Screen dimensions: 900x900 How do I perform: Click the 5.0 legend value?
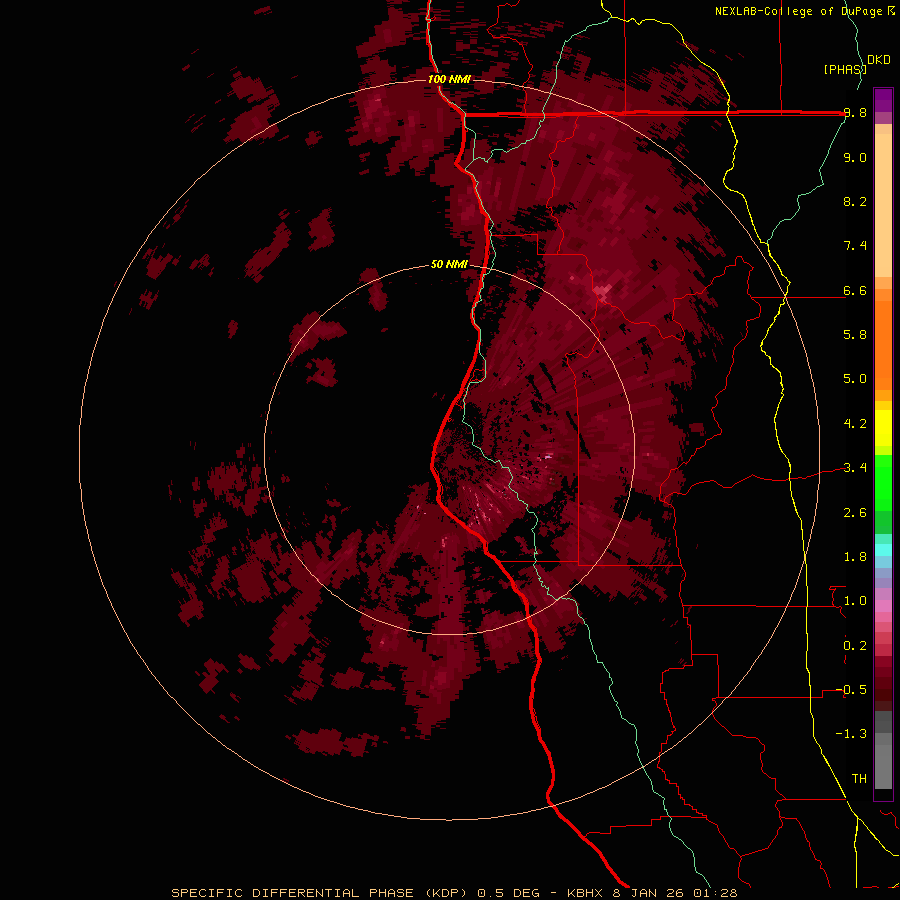[855, 379]
